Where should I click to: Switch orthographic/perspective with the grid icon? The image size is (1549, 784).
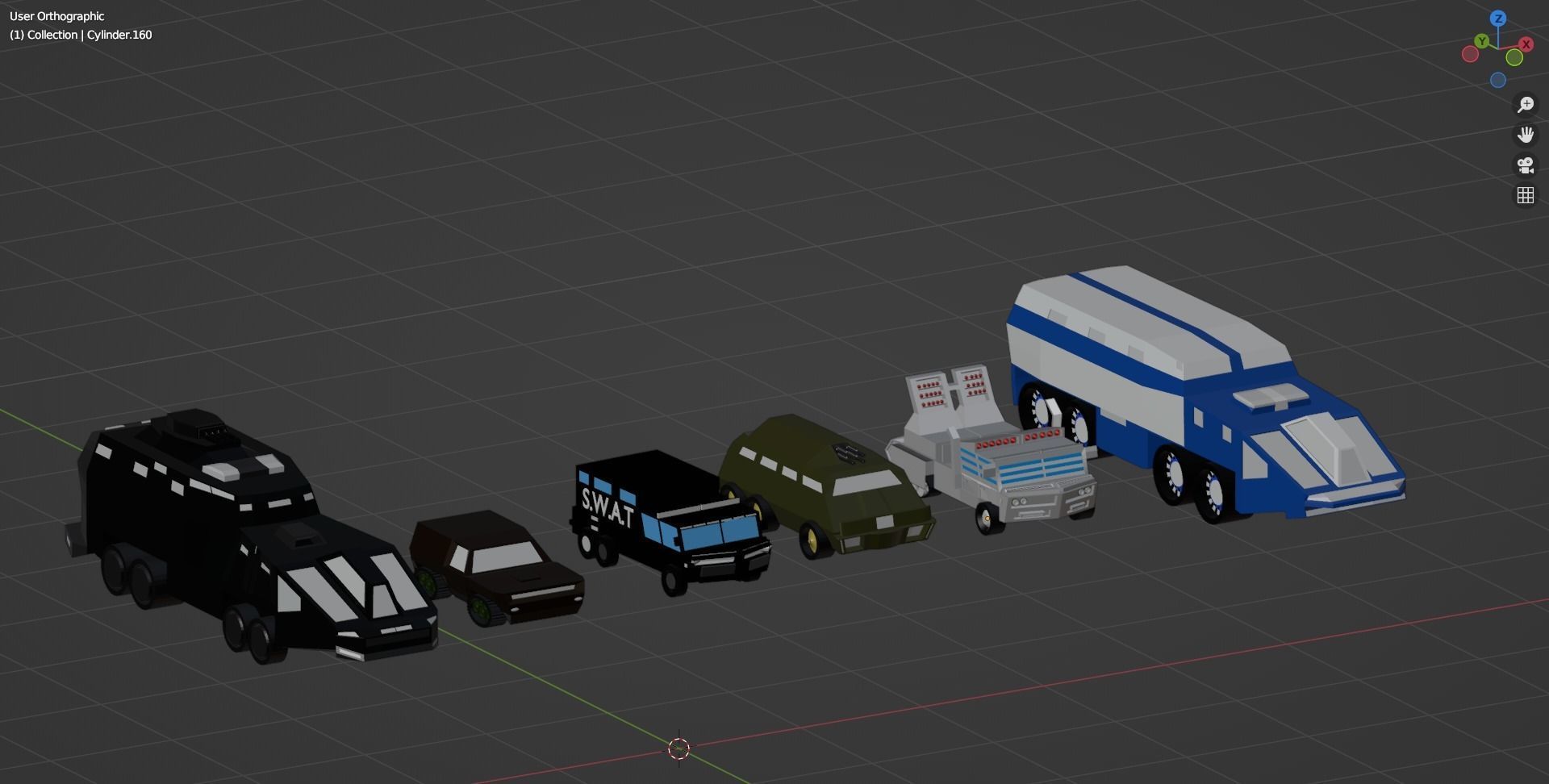tap(1525, 195)
